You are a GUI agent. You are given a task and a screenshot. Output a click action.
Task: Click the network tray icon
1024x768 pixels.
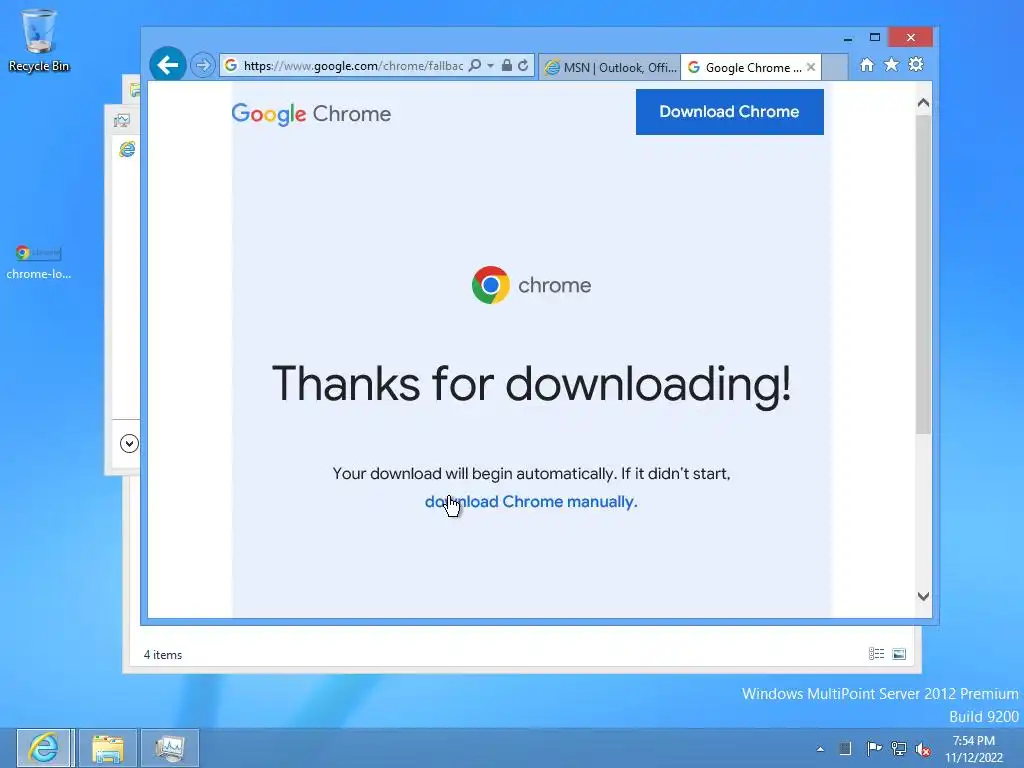(899, 749)
